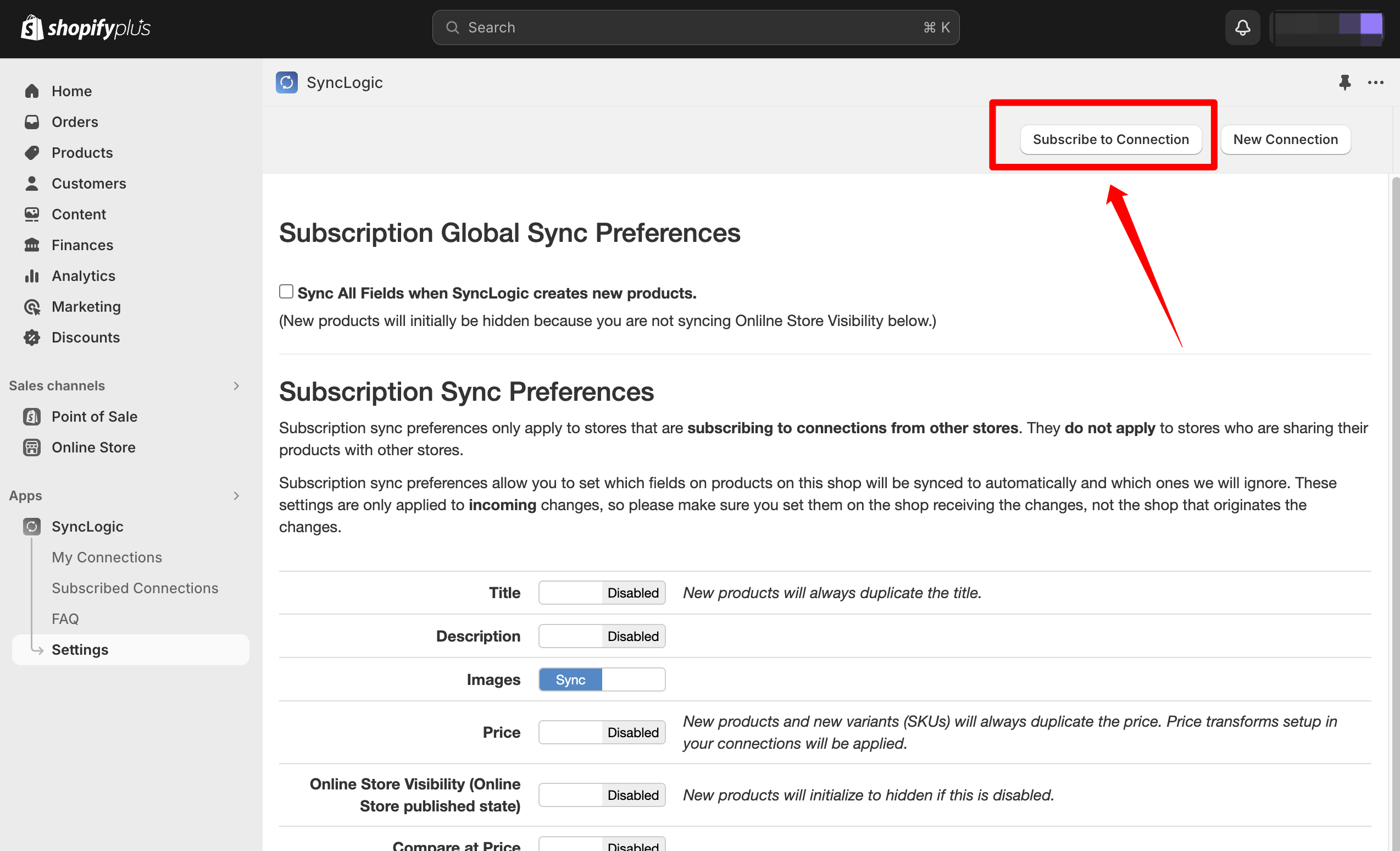1400x851 pixels.
Task: Click Subscribe to Connection button
Action: pos(1110,139)
